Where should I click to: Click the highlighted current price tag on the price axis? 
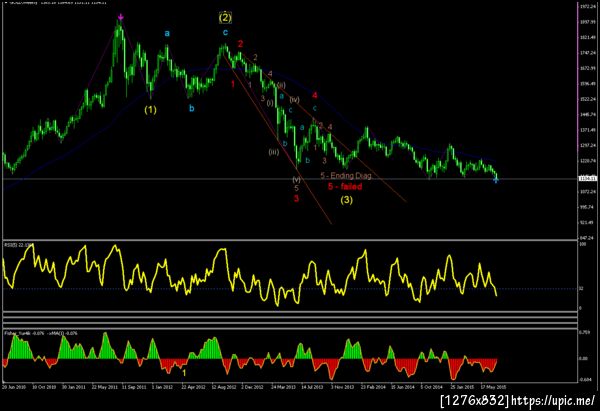pyautogui.click(x=587, y=178)
